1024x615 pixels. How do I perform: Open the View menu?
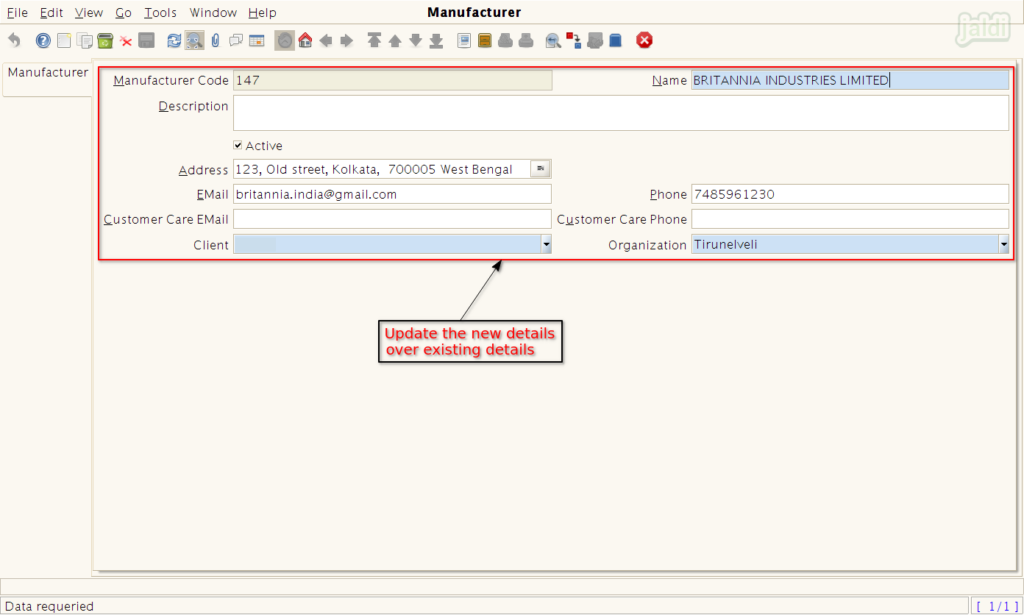coord(89,12)
